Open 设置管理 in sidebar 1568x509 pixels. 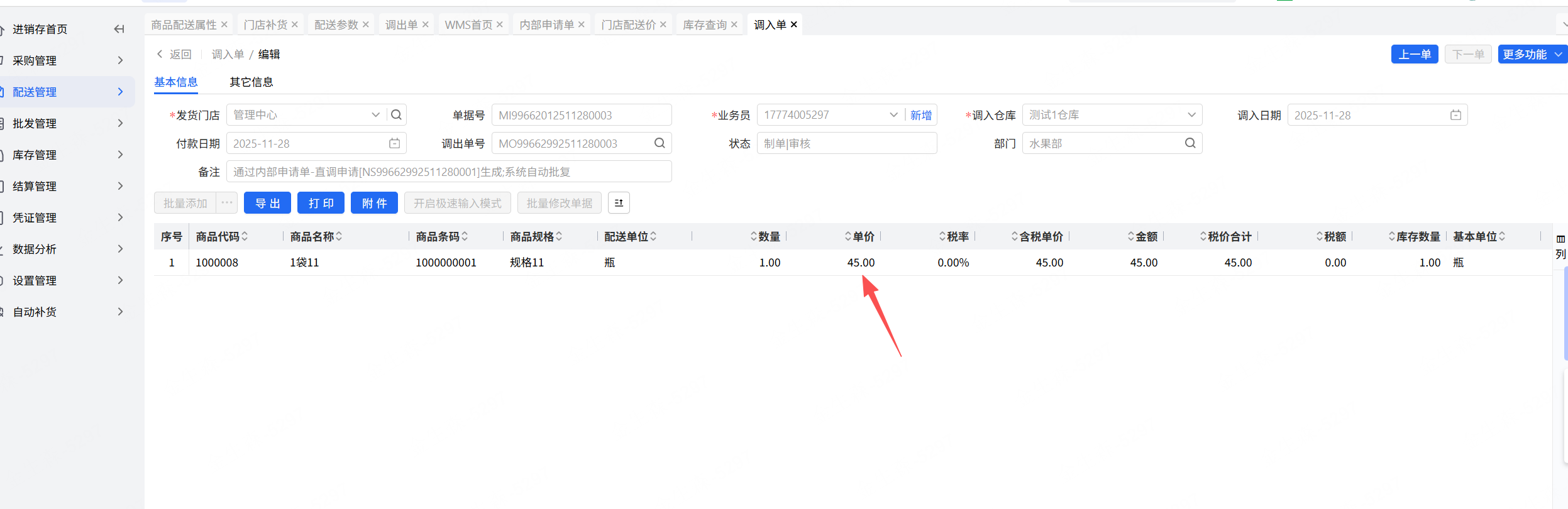tap(35, 280)
